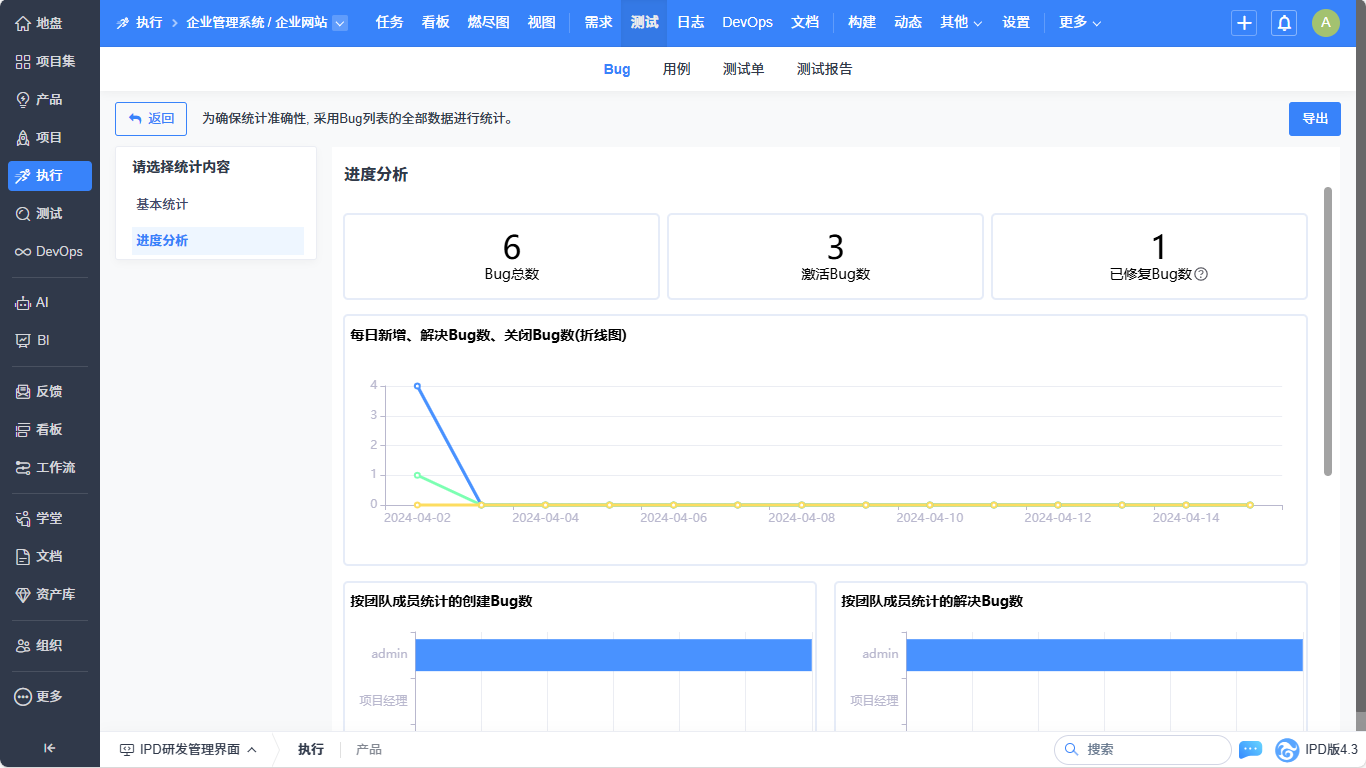
Task: Click the bottom 搜索 search field
Action: click(1150, 749)
